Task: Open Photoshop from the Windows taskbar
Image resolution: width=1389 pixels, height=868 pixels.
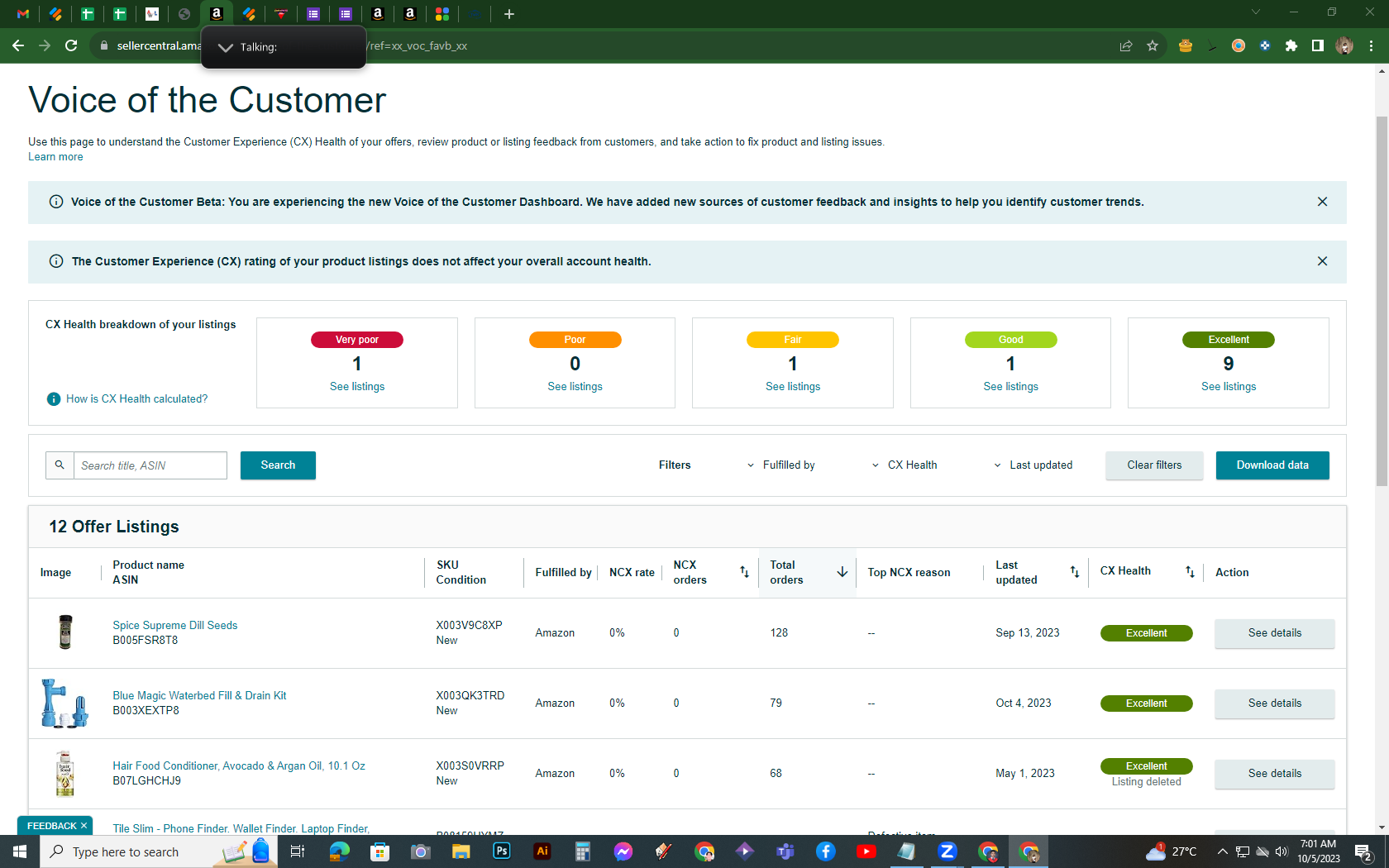Action: click(x=502, y=851)
